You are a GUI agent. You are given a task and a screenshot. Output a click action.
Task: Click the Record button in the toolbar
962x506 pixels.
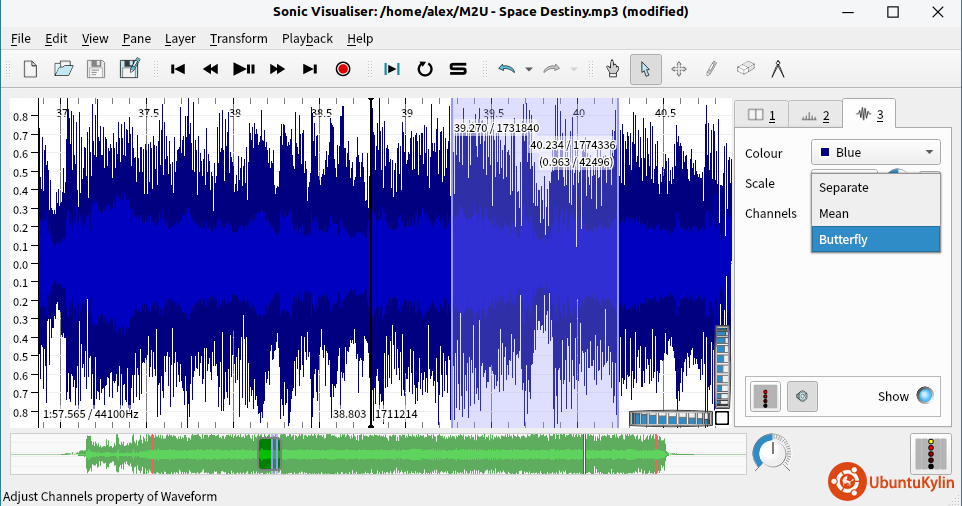[x=343, y=69]
